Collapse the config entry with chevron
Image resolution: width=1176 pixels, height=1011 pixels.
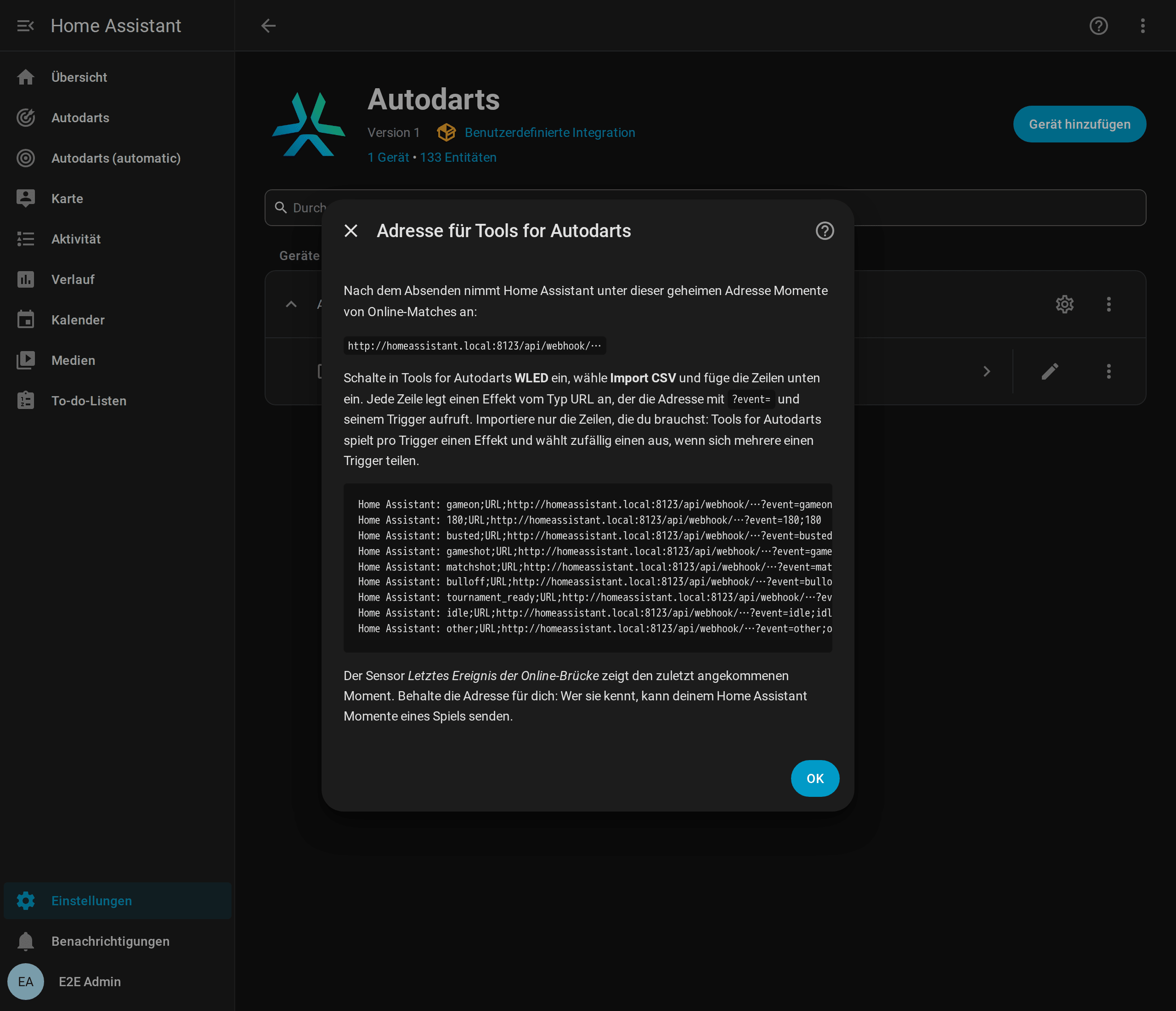pyautogui.click(x=291, y=304)
